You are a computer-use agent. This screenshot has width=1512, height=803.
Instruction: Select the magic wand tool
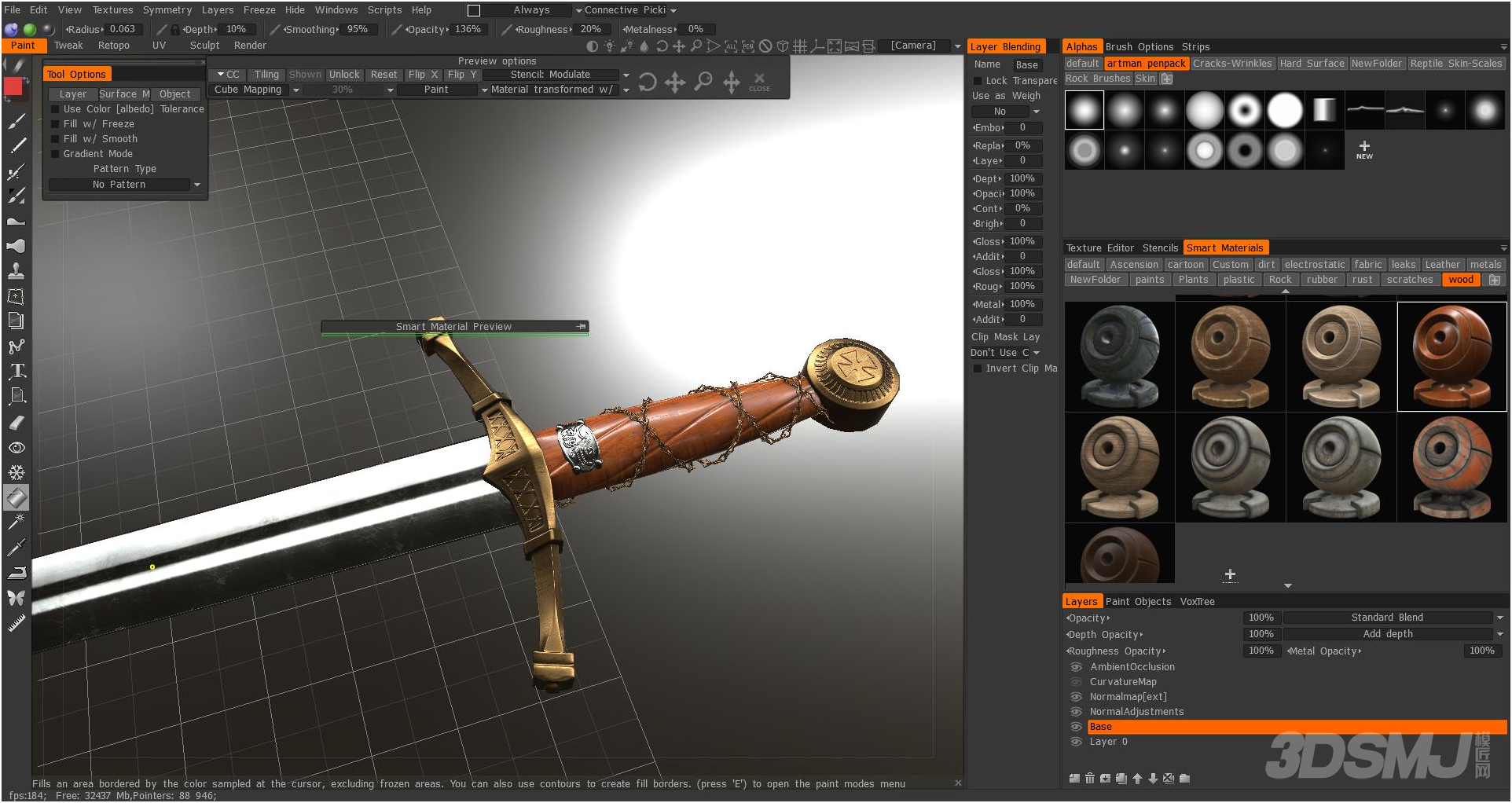click(x=17, y=522)
